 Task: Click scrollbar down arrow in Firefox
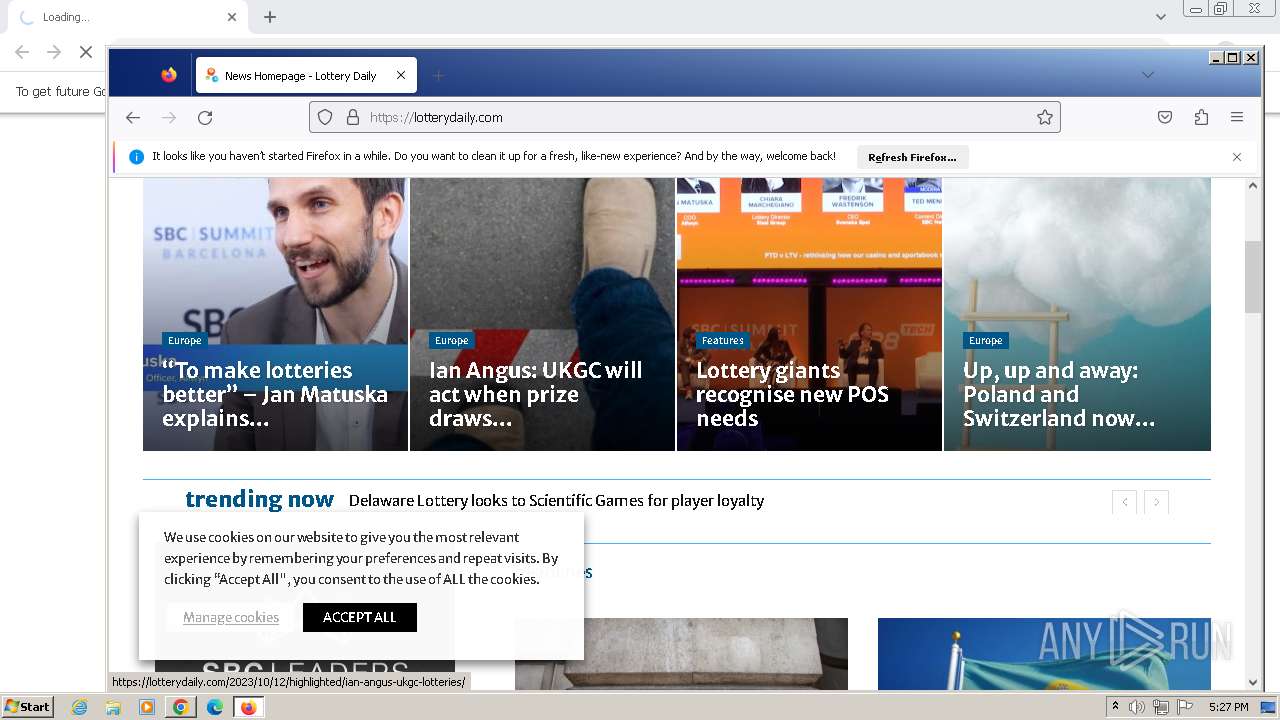point(1253,682)
